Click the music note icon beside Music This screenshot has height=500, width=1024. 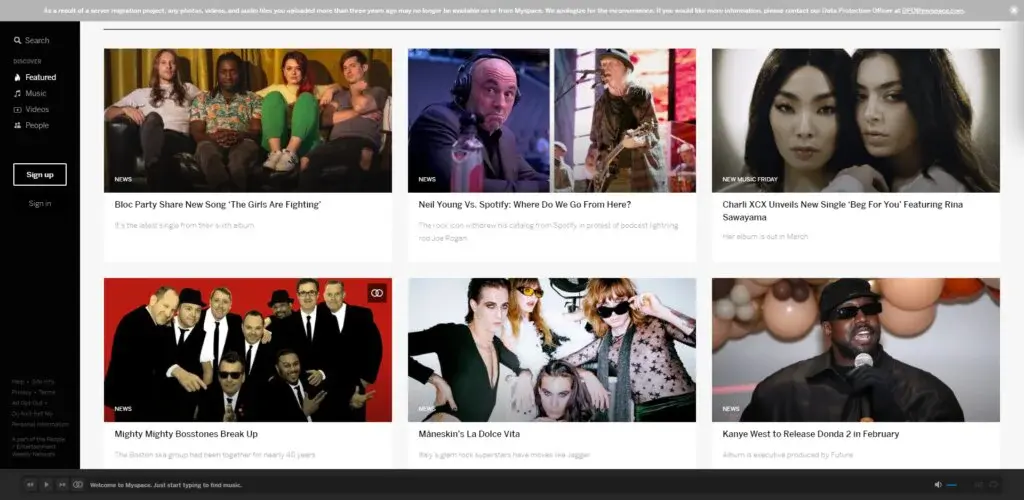pos(18,93)
